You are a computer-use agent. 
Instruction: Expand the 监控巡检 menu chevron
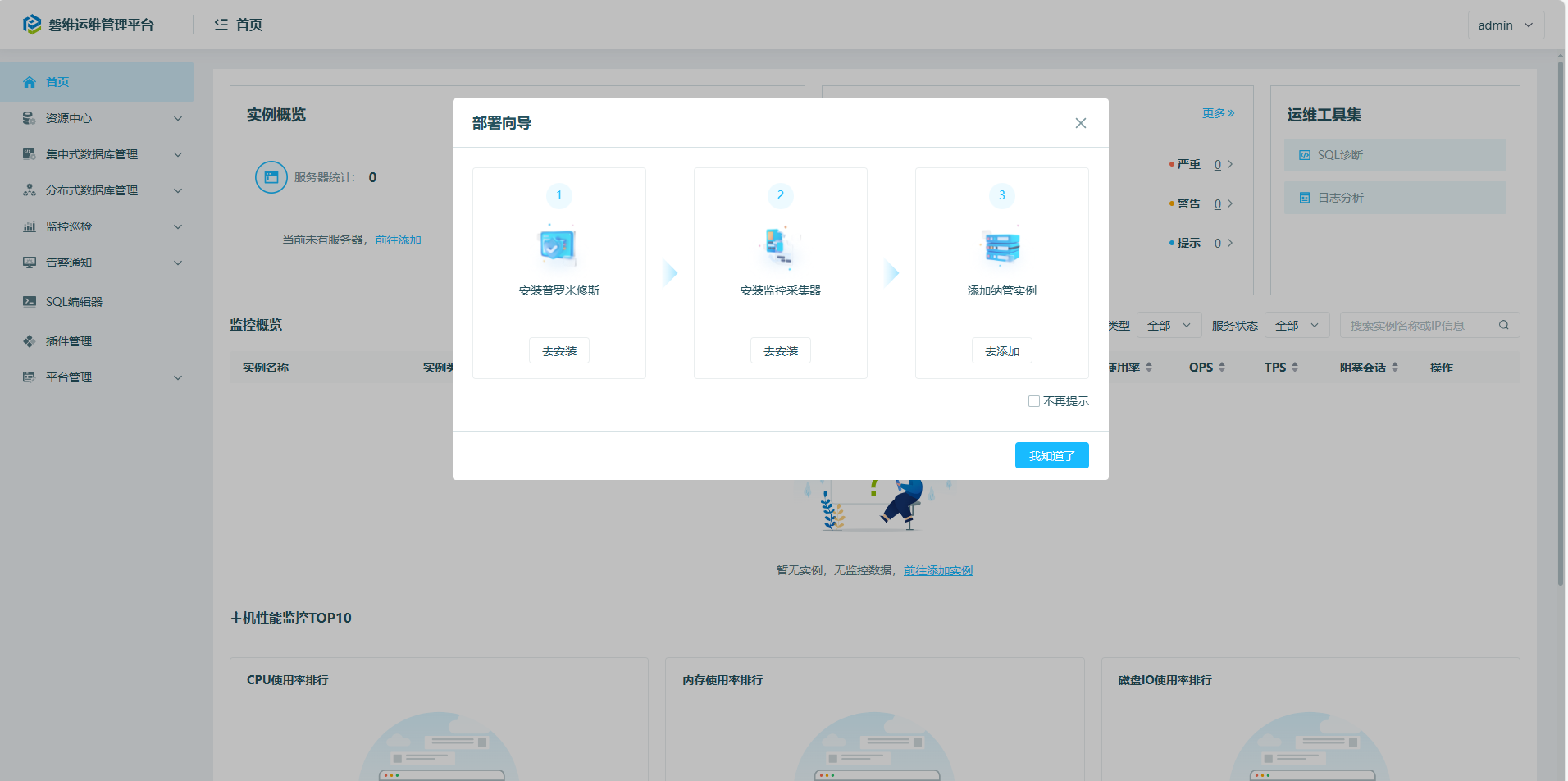point(178,226)
